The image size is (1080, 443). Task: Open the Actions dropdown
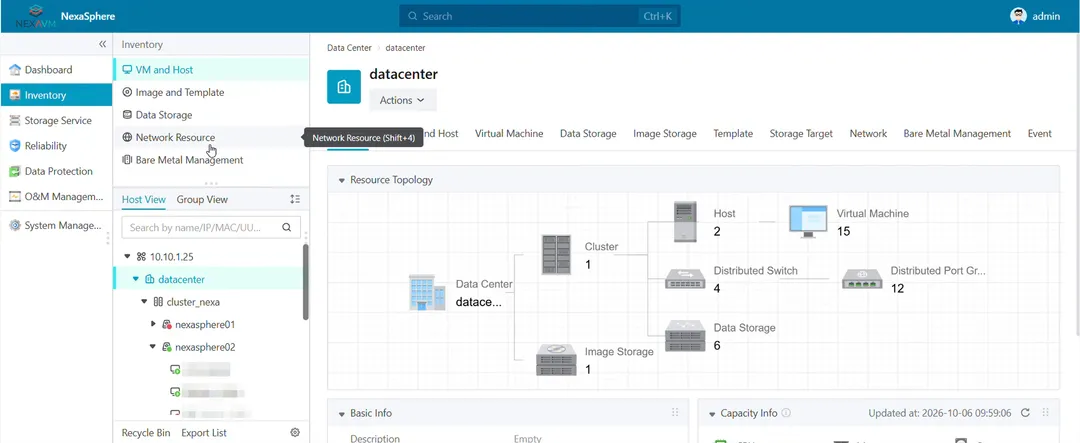point(403,100)
